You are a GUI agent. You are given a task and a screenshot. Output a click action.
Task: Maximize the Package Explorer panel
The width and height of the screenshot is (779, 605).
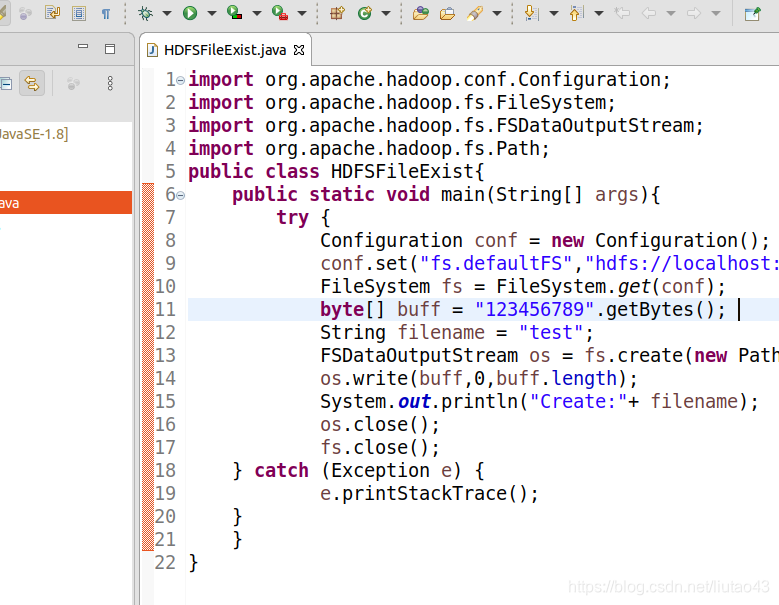click(110, 49)
